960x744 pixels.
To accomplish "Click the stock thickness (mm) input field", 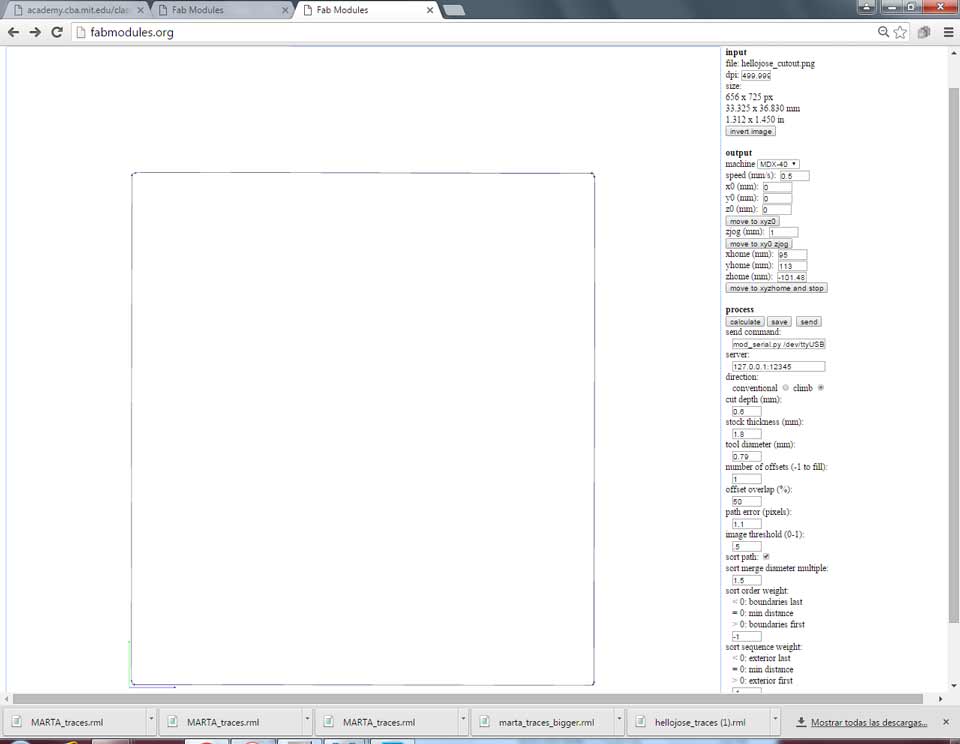I will 746,434.
